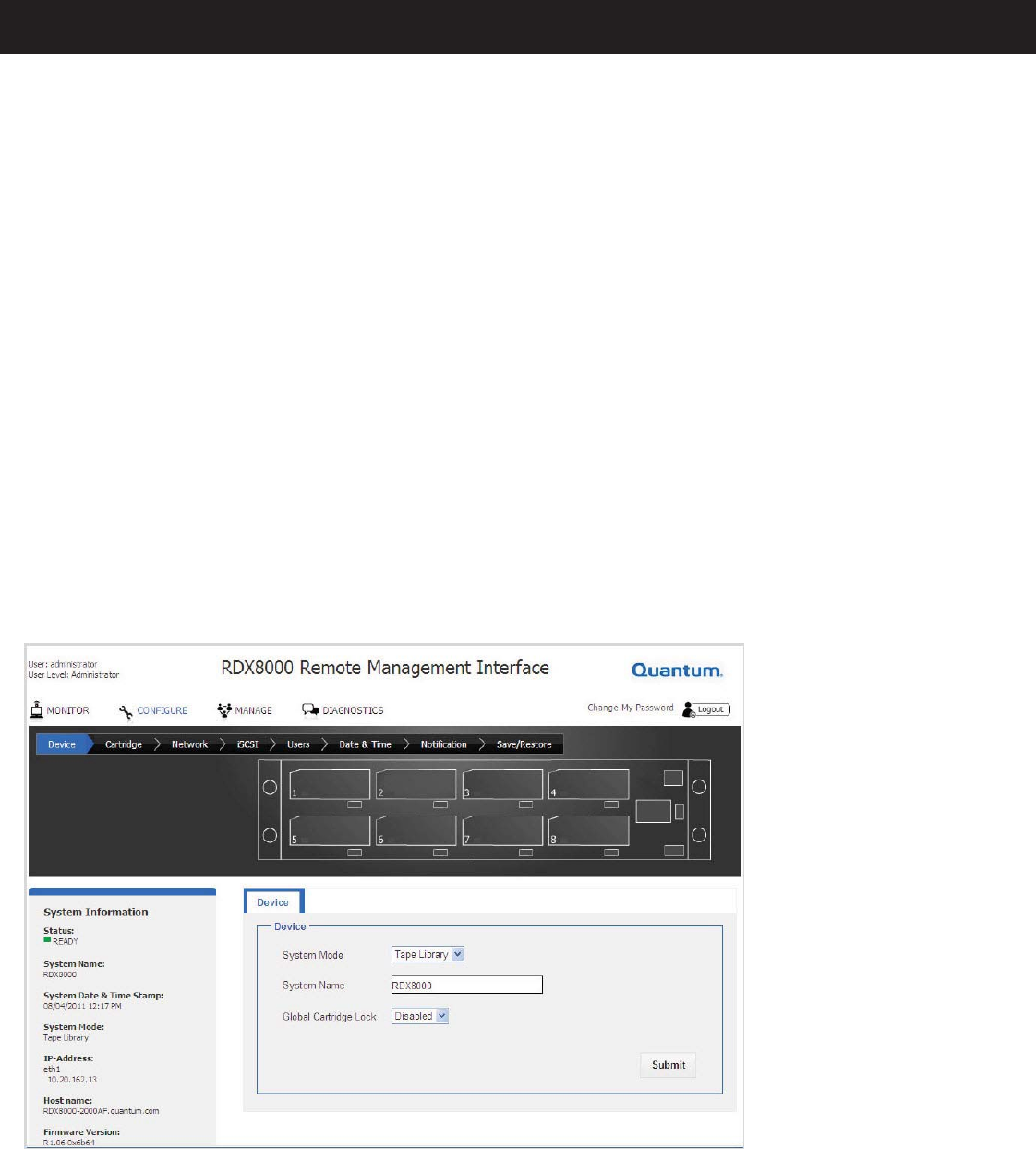Select cartridge slot 1 in the device diagram
Screen dimensions: 1036x1149
[x=330, y=784]
